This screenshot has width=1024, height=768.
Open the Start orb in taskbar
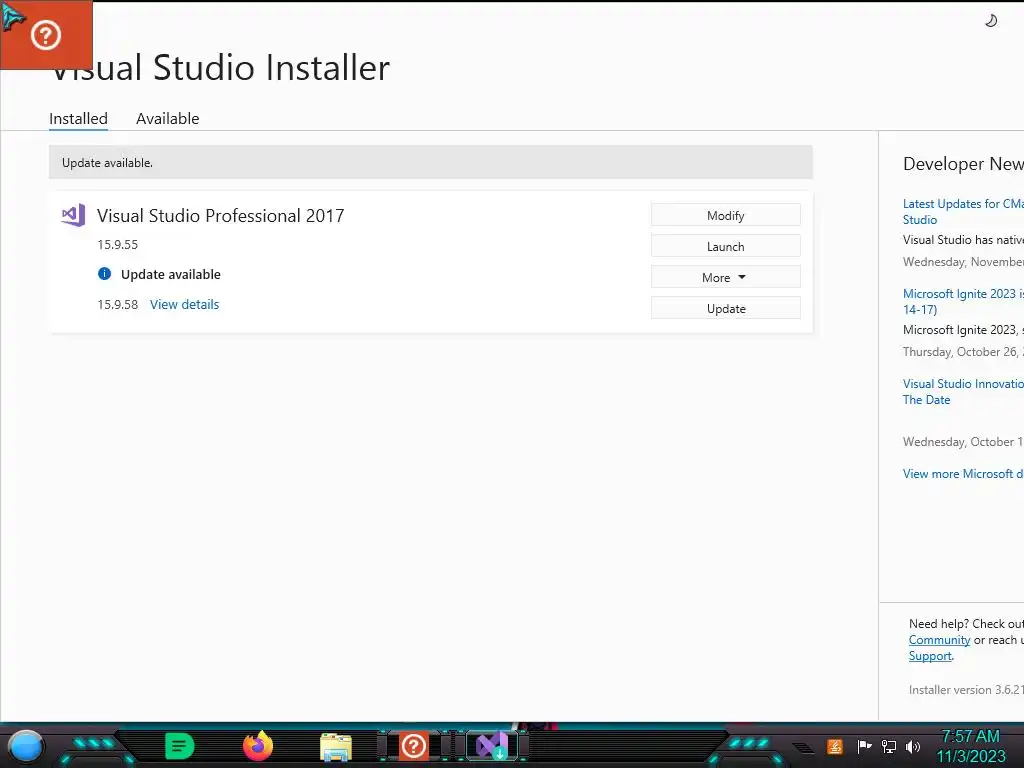(x=26, y=746)
